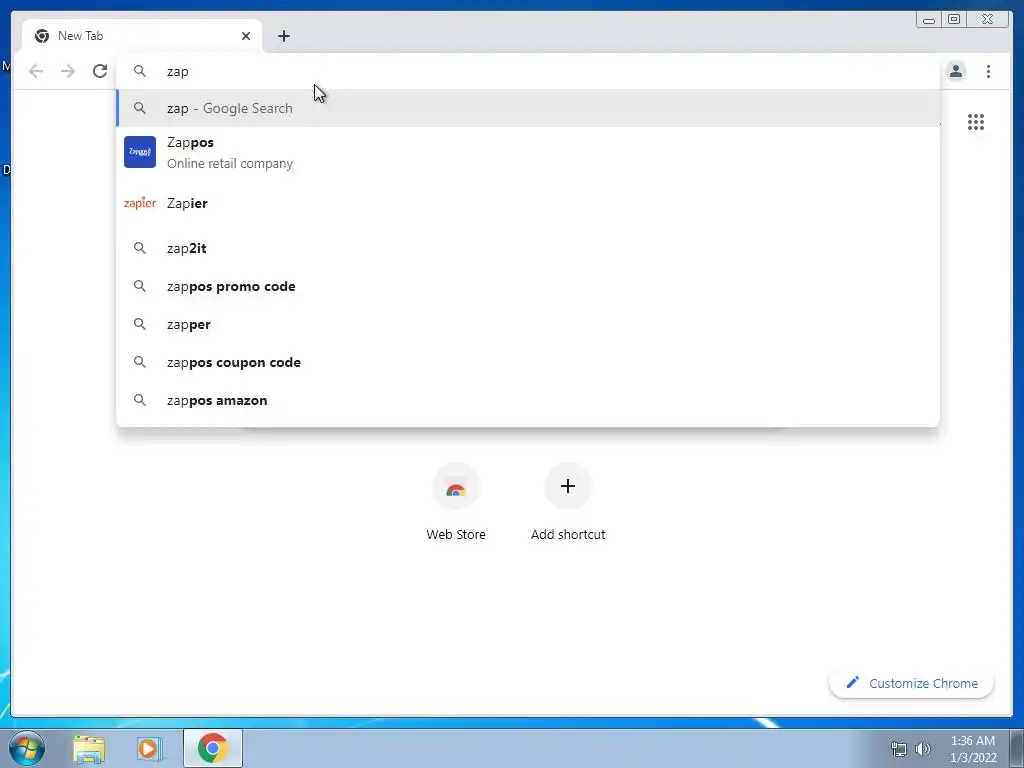Select the New Tab tab
This screenshot has width=1024, height=768.
click(x=142, y=36)
